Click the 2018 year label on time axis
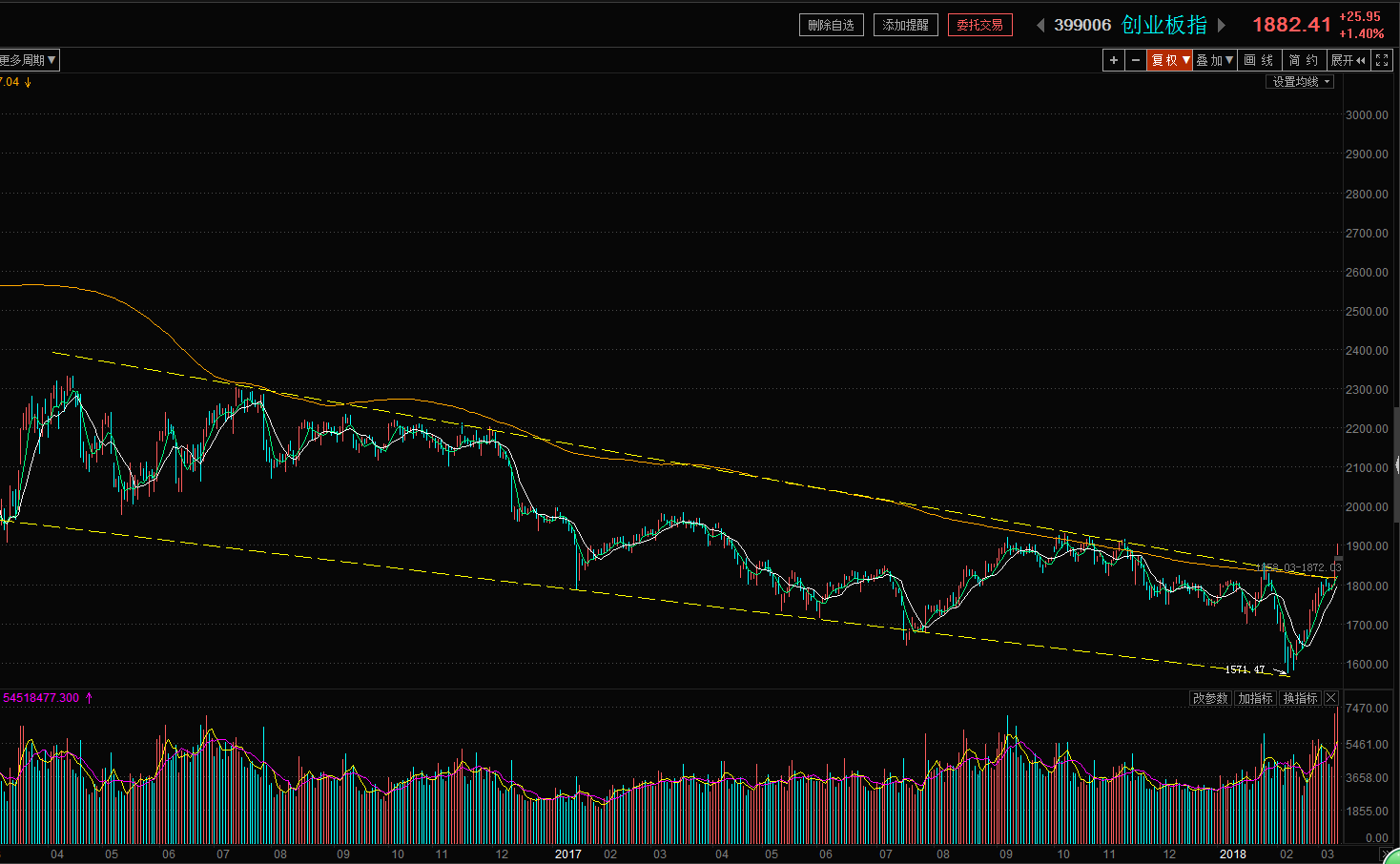Image resolution: width=1400 pixels, height=864 pixels. (x=1233, y=854)
